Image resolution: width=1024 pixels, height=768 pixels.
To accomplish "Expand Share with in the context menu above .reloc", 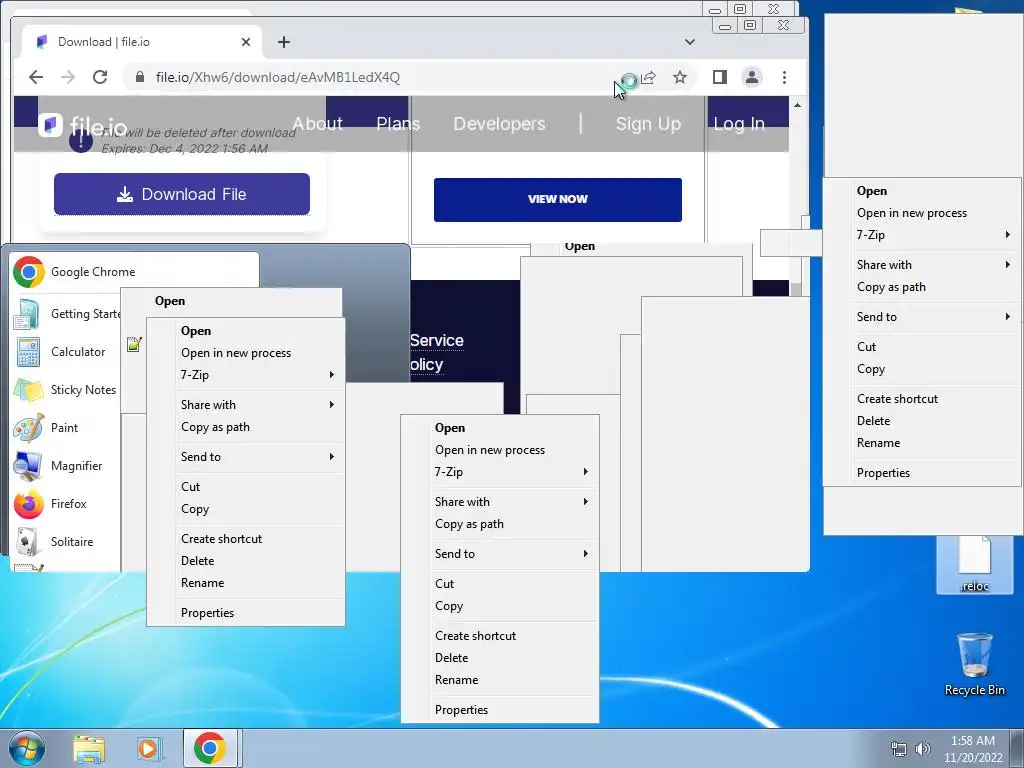I will pos(922,265).
